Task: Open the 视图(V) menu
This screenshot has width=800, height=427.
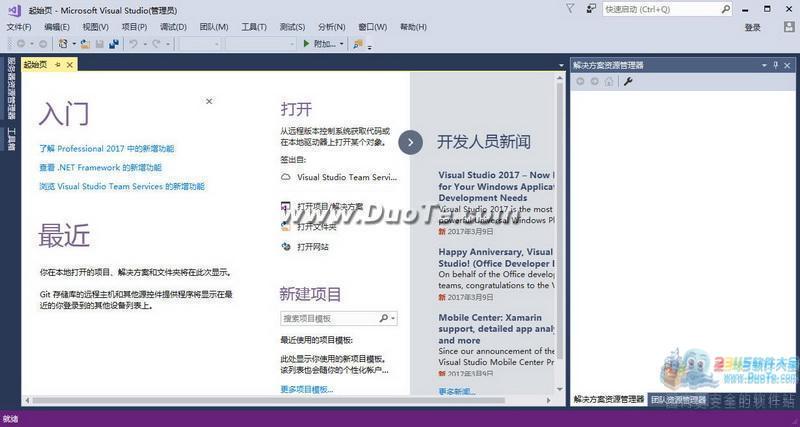Action: (x=96, y=27)
